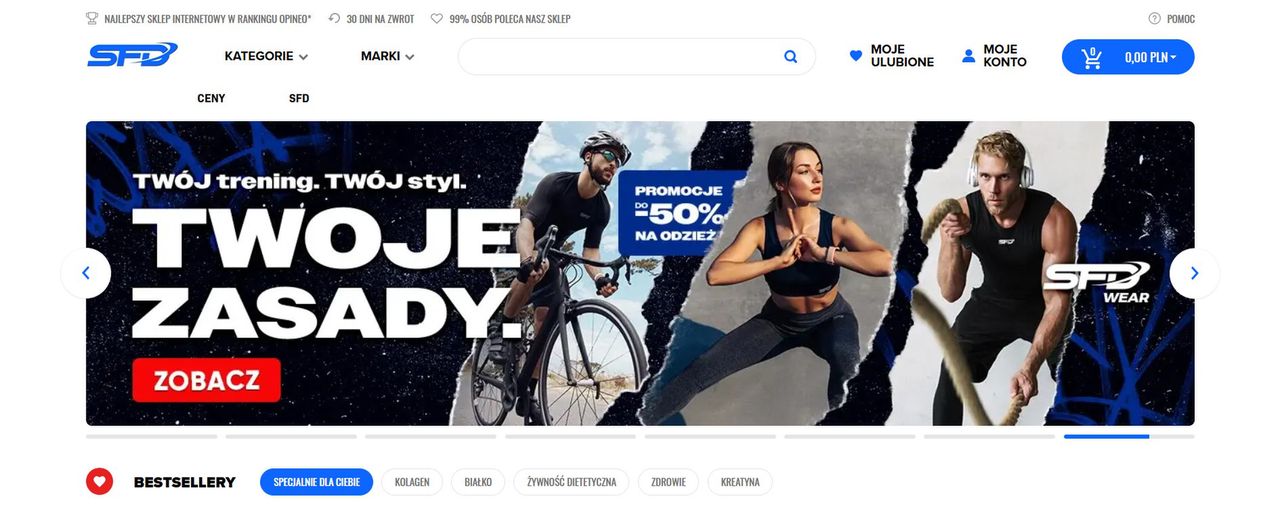The image size is (1280, 505).
Task: Open the 0,00 PLN cart dropdown
Action: (x=1151, y=57)
